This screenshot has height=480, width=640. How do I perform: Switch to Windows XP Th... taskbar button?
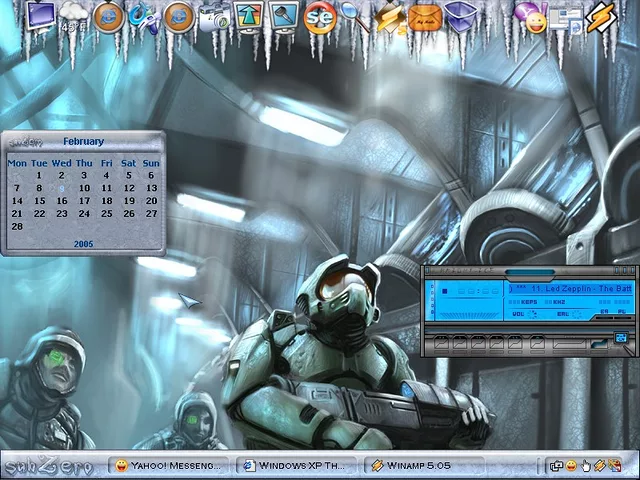296,465
